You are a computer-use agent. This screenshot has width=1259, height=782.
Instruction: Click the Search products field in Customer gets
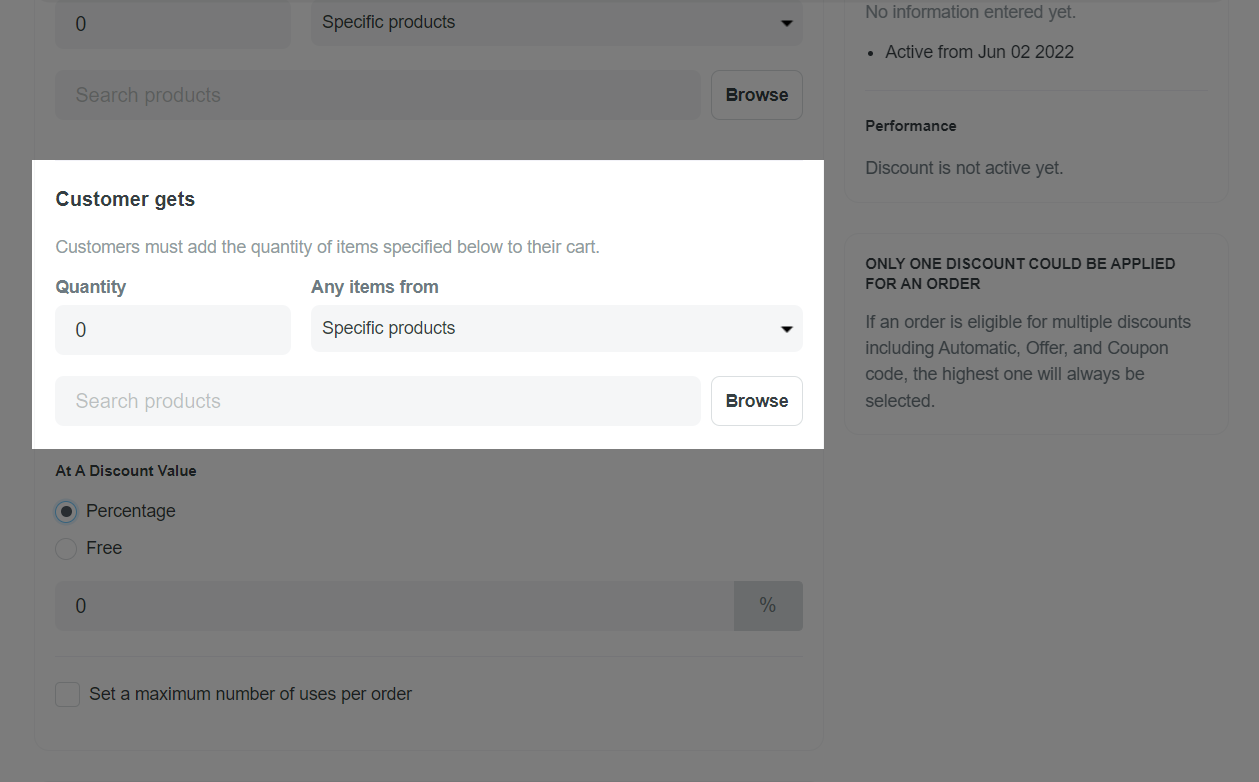378,401
